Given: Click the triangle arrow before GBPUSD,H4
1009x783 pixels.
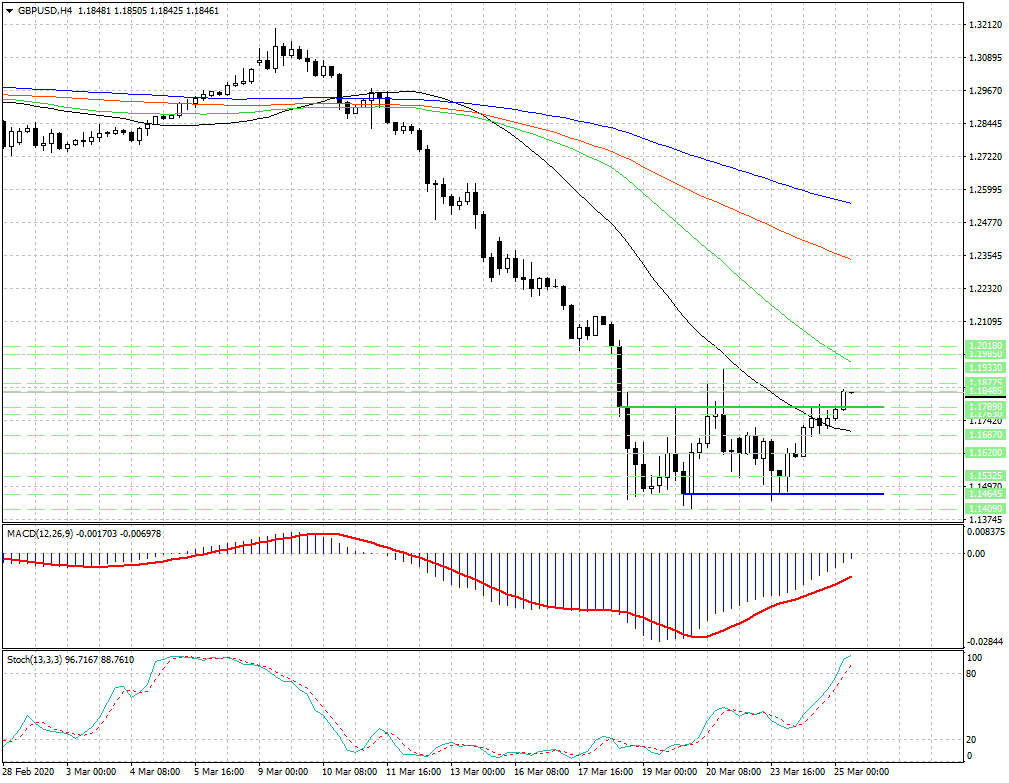Looking at the screenshot, I should [9, 10].
